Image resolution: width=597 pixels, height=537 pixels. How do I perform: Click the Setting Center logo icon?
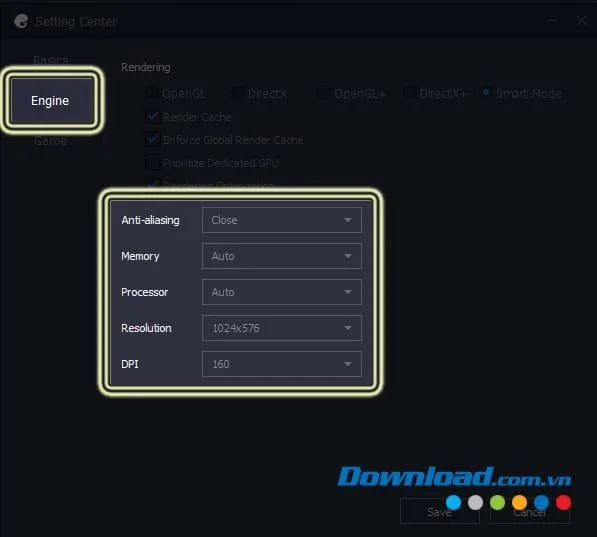coord(21,21)
